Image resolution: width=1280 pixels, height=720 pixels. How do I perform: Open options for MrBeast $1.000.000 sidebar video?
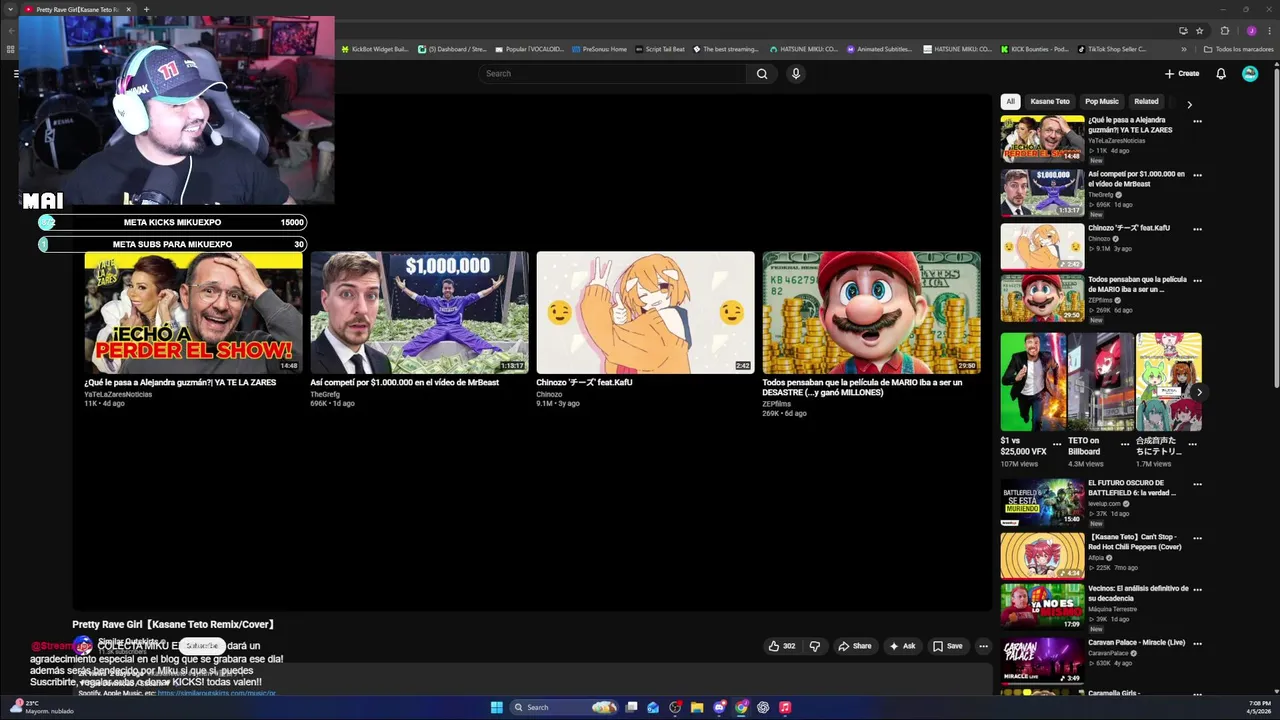pyautogui.click(x=1197, y=175)
